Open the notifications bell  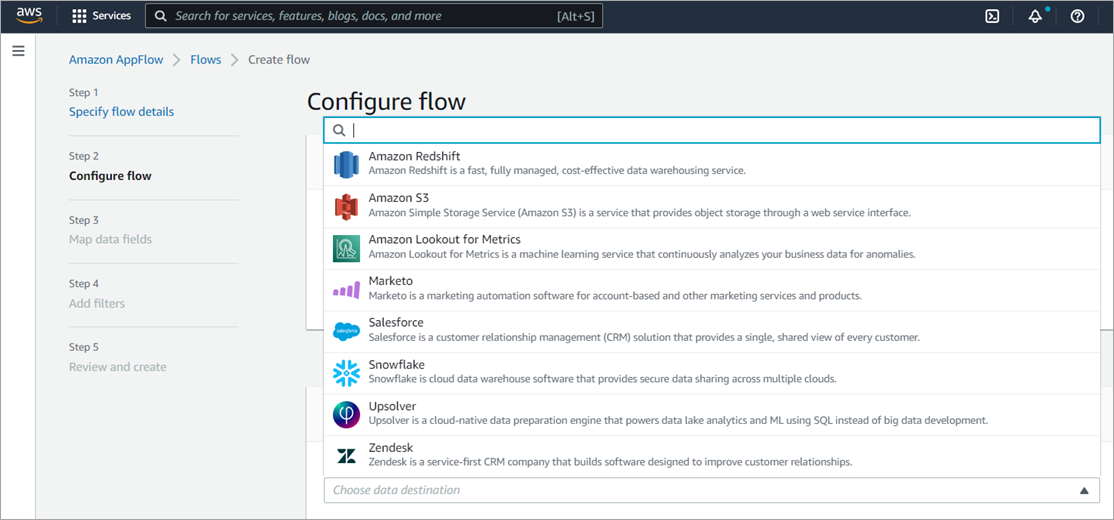(x=1035, y=16)
